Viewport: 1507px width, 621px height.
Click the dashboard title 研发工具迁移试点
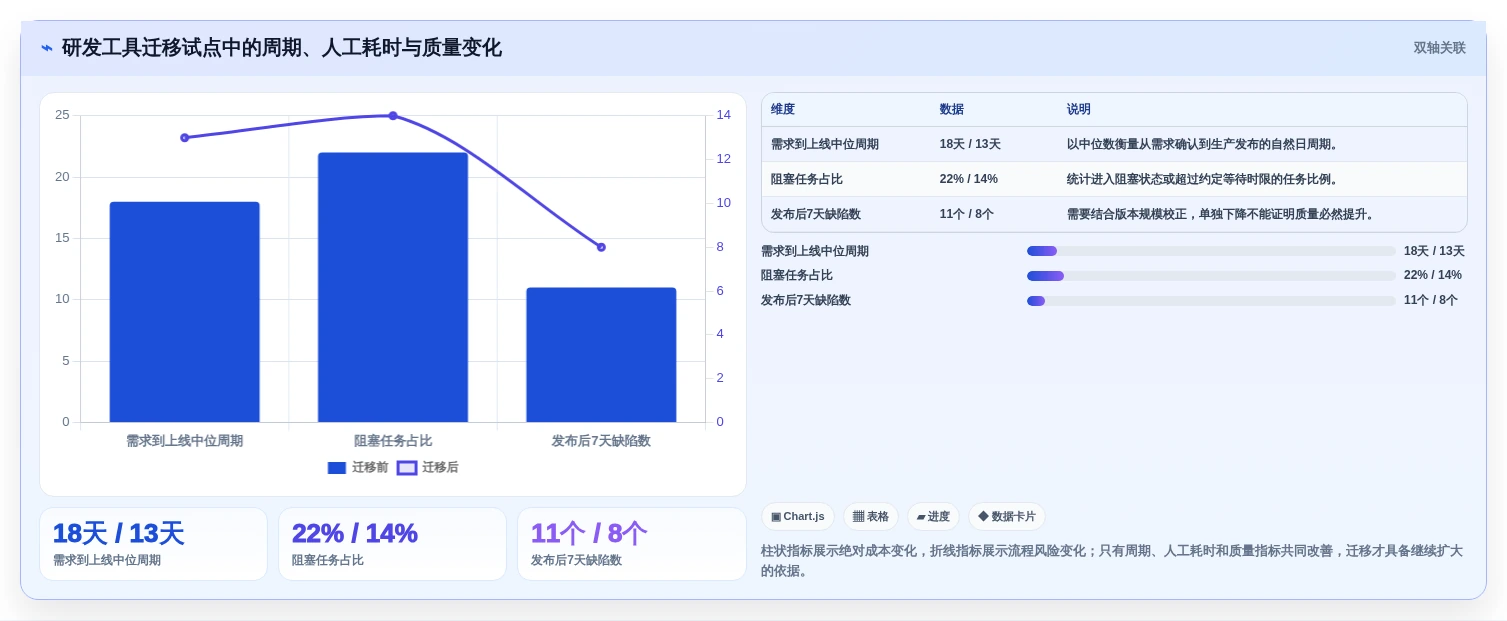(281, 48)
